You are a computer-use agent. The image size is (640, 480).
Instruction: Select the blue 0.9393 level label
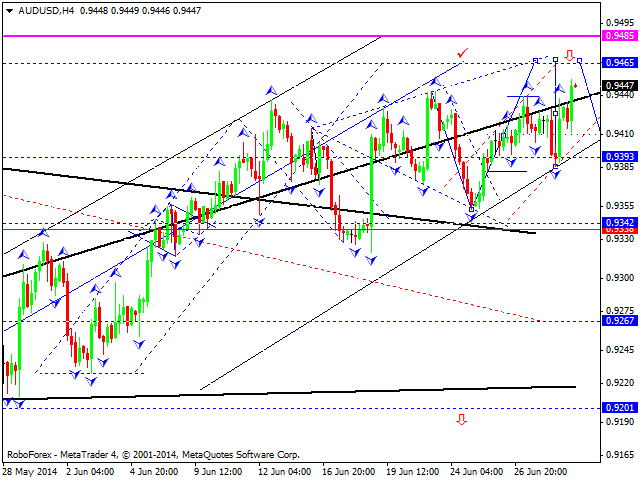coord(620,156)
